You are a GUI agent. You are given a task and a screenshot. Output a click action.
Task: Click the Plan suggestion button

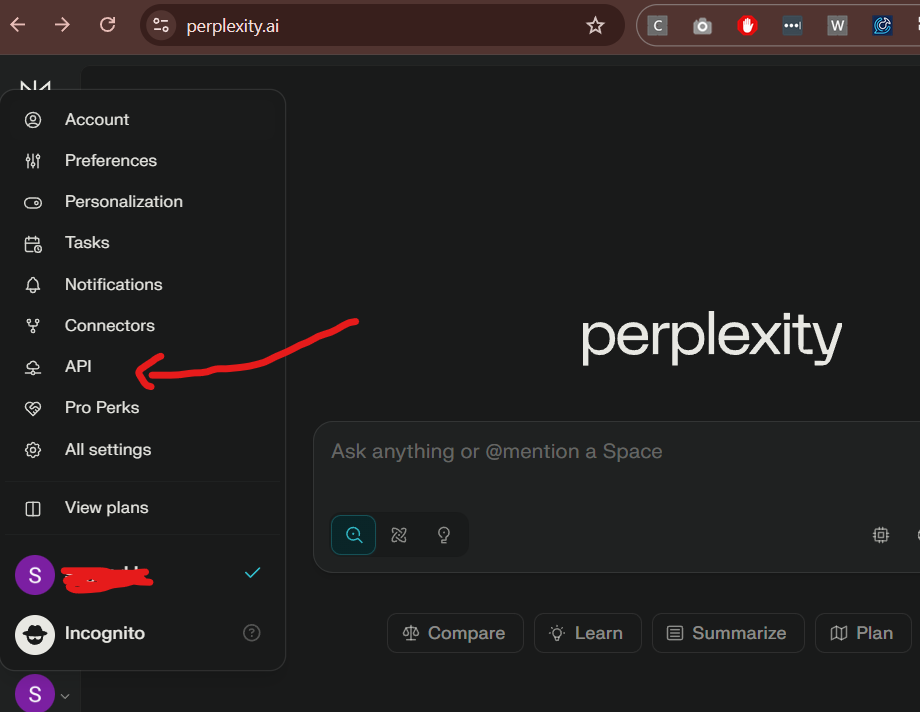tap(863, 633)
